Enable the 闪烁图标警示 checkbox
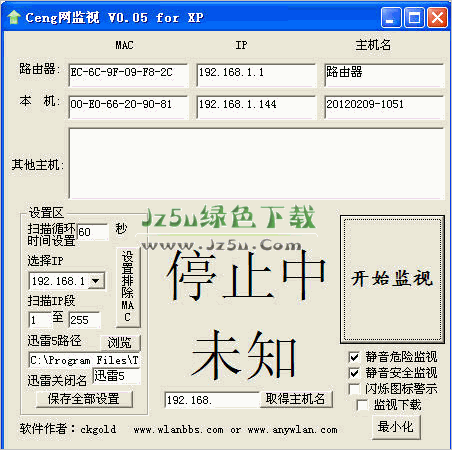Screen dimensions: 452x450 (354, 389)
